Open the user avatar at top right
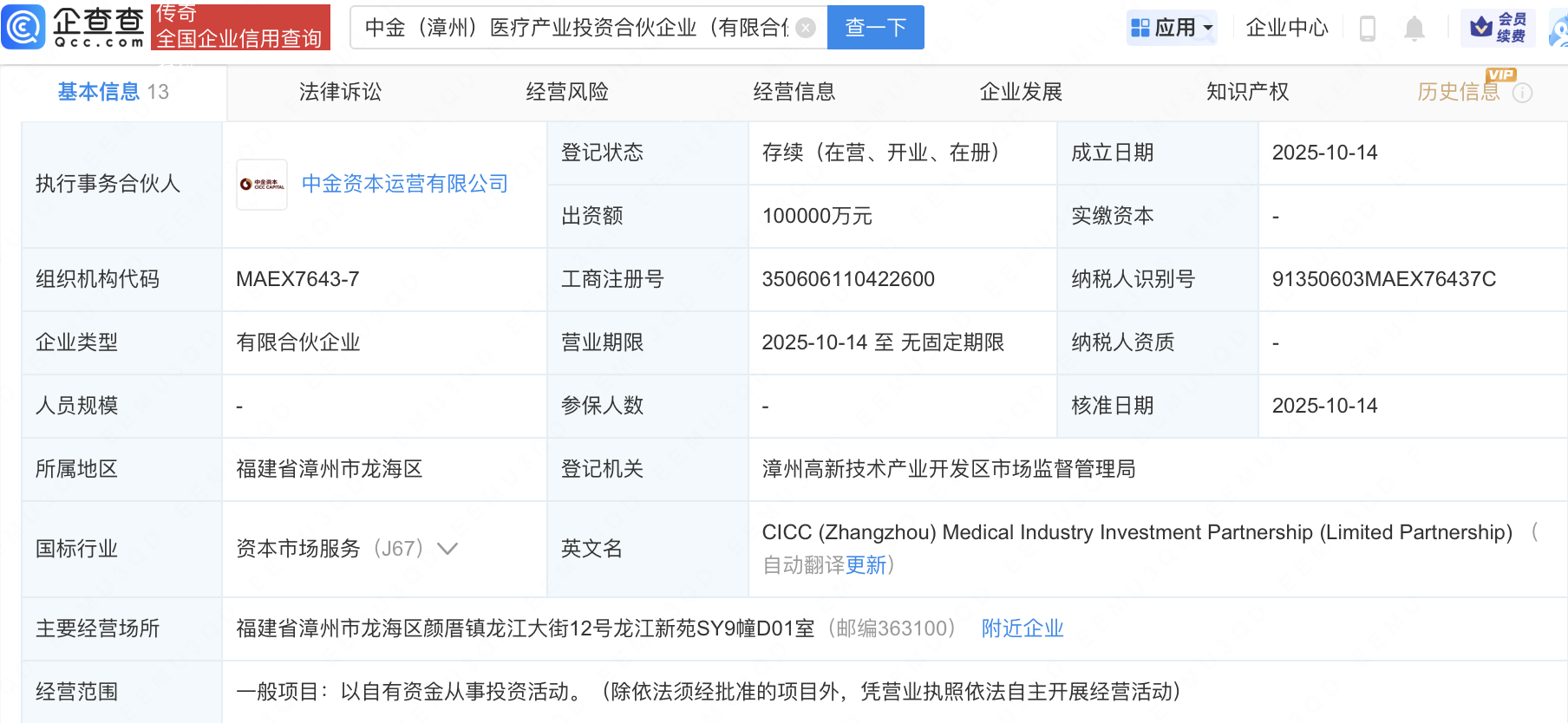The image size is (1568, 723). 1558,30
